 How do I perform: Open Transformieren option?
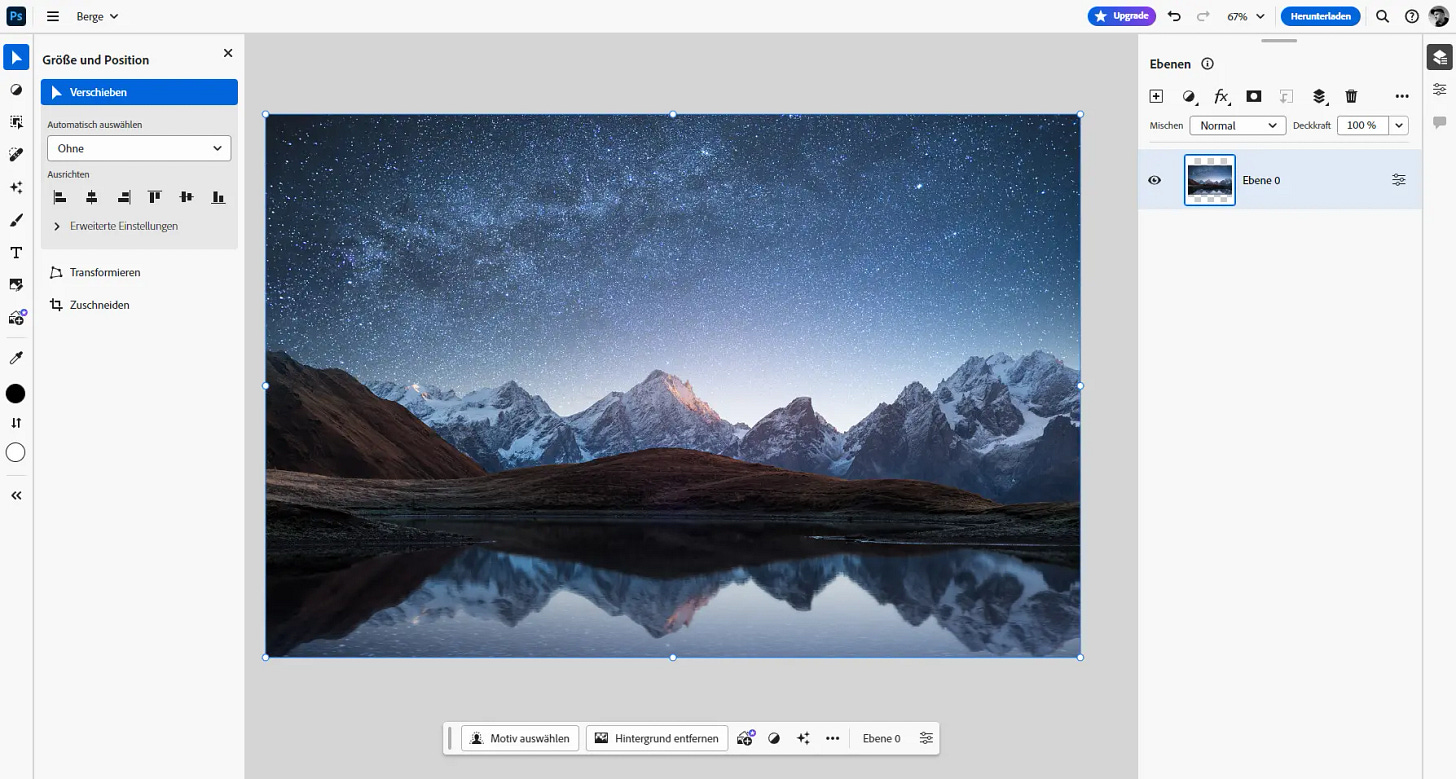tap(95, 272)
